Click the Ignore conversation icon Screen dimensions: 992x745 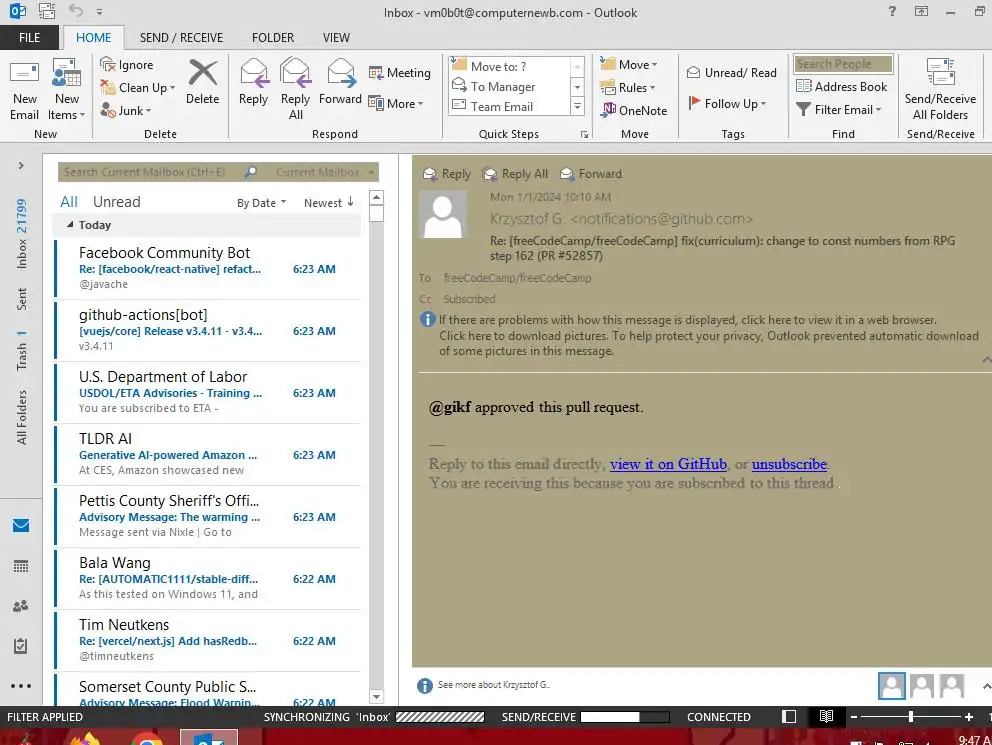[127, 65]
